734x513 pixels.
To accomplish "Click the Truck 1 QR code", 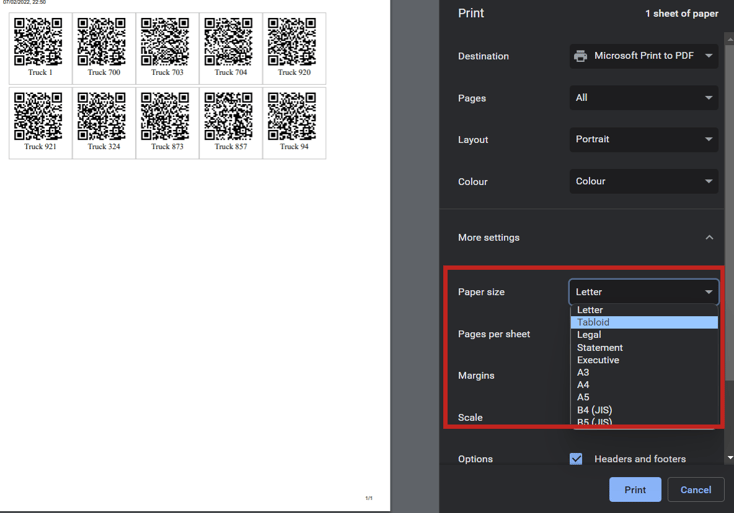I will [38, 42].
